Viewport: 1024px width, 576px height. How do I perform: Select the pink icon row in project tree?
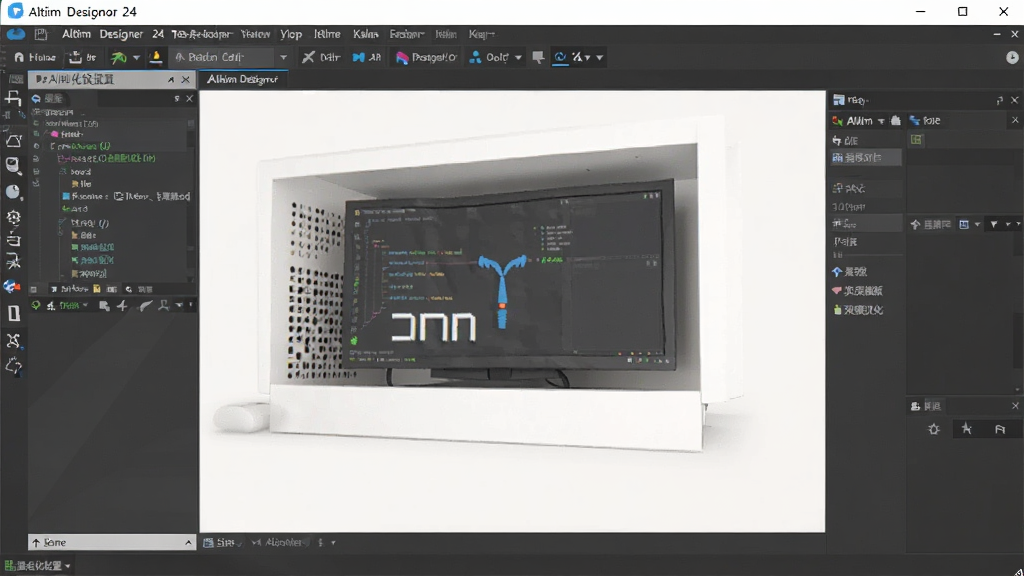[x=68, y=134]
